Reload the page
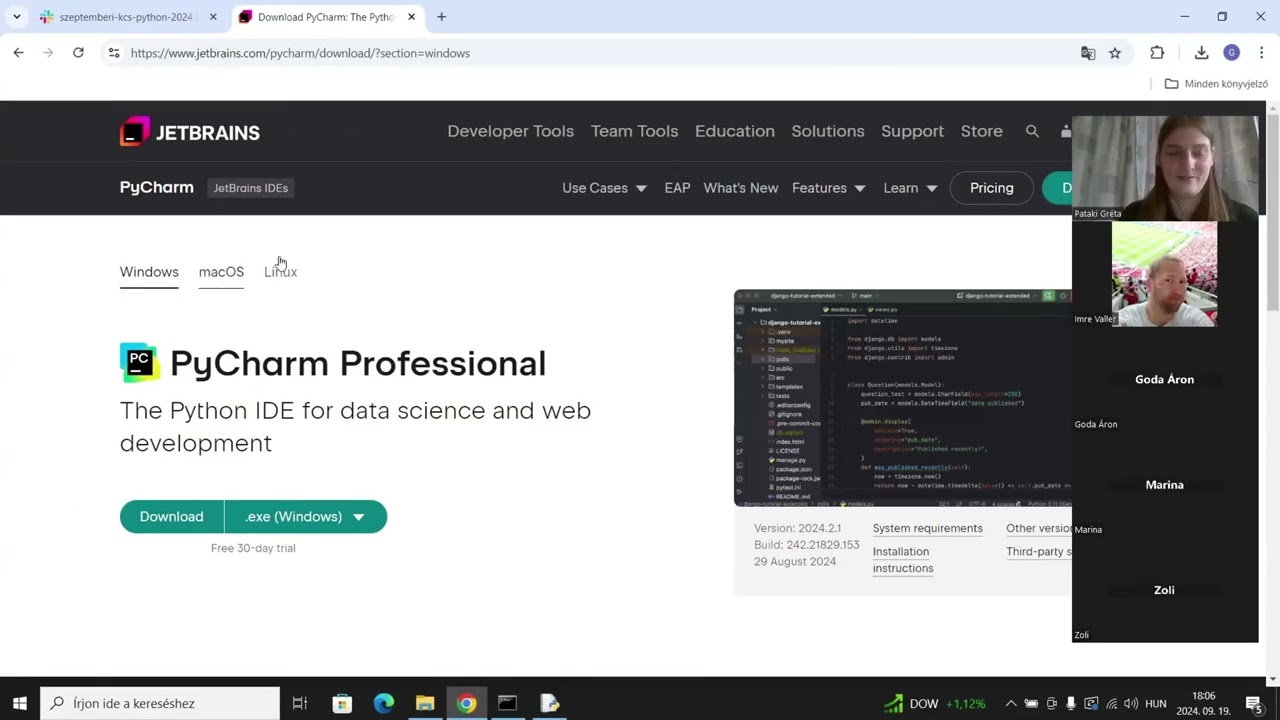This screenshot has width=1280, height=720. coord(78,53)
